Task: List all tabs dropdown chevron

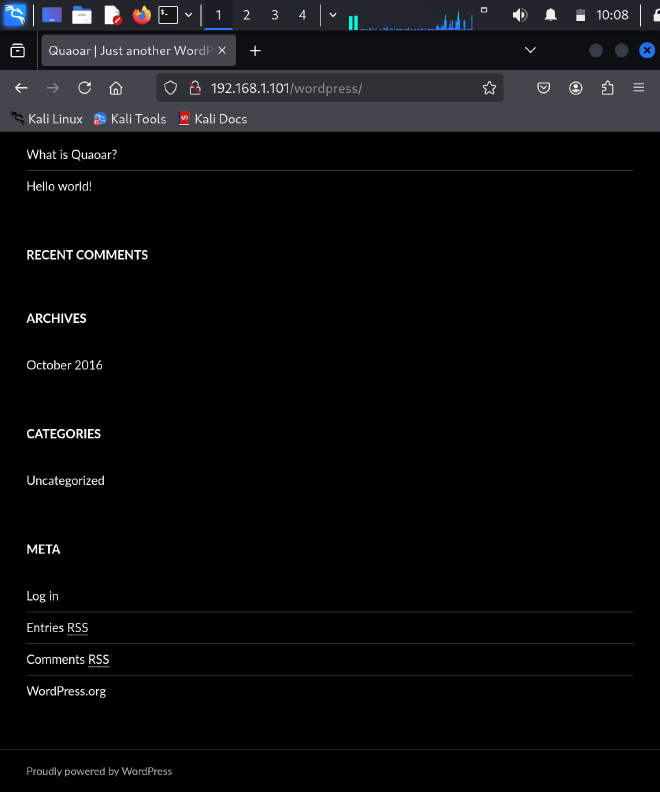Action: point(530,50)
